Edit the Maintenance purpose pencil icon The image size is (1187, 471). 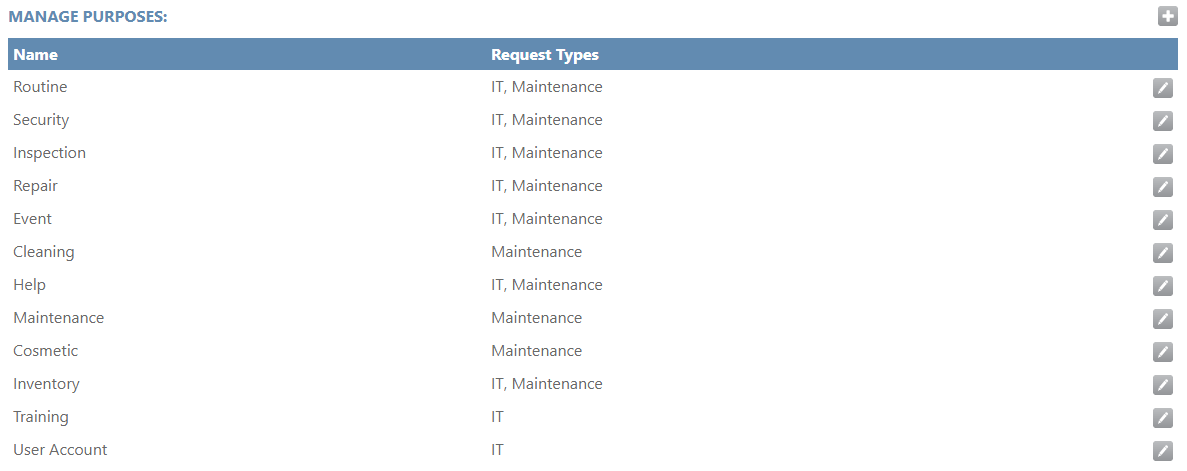click(1163, 319)
